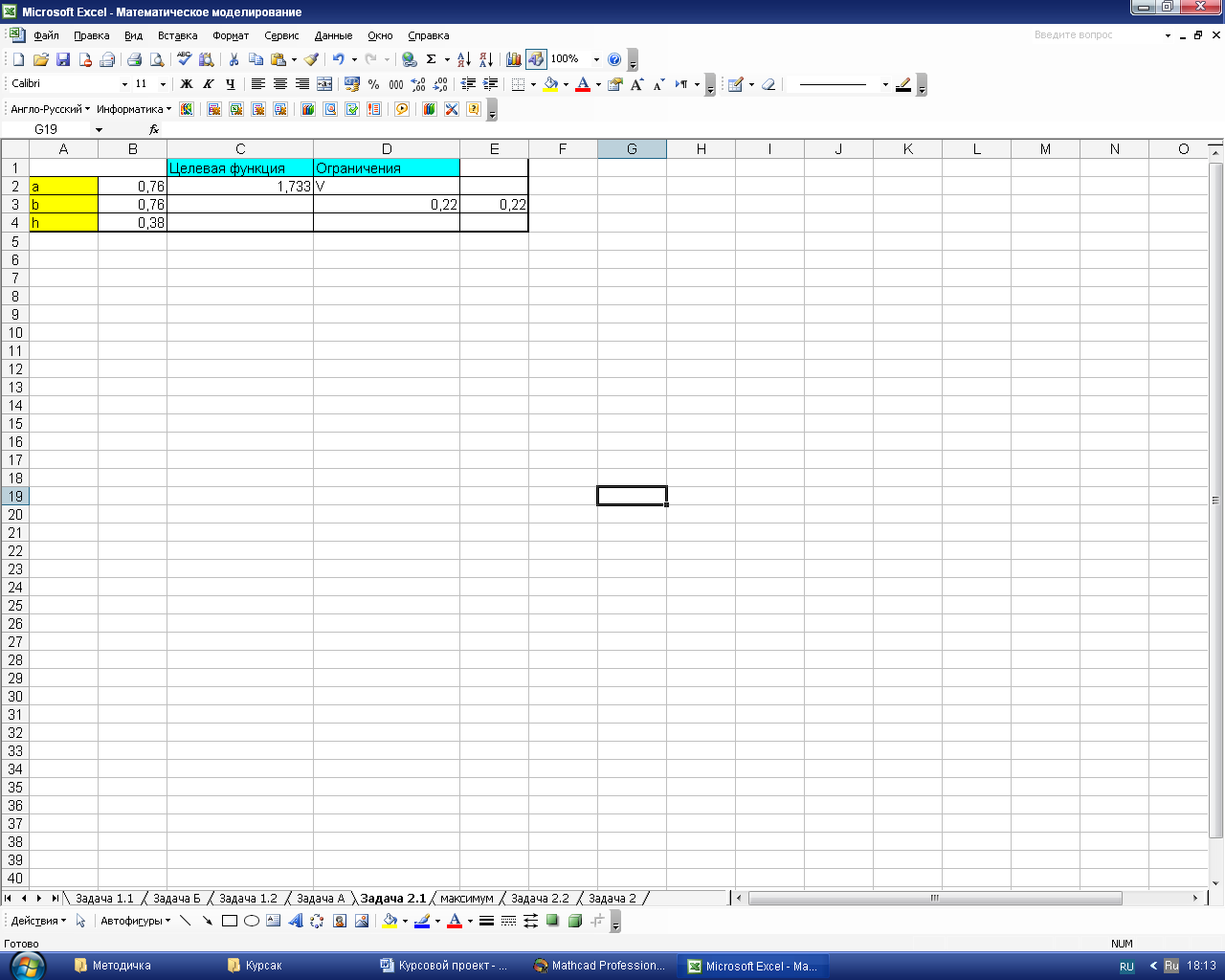The height and width of the screenshot is (980, 1225).
Task: Merge and center cells
Action: 324,84
